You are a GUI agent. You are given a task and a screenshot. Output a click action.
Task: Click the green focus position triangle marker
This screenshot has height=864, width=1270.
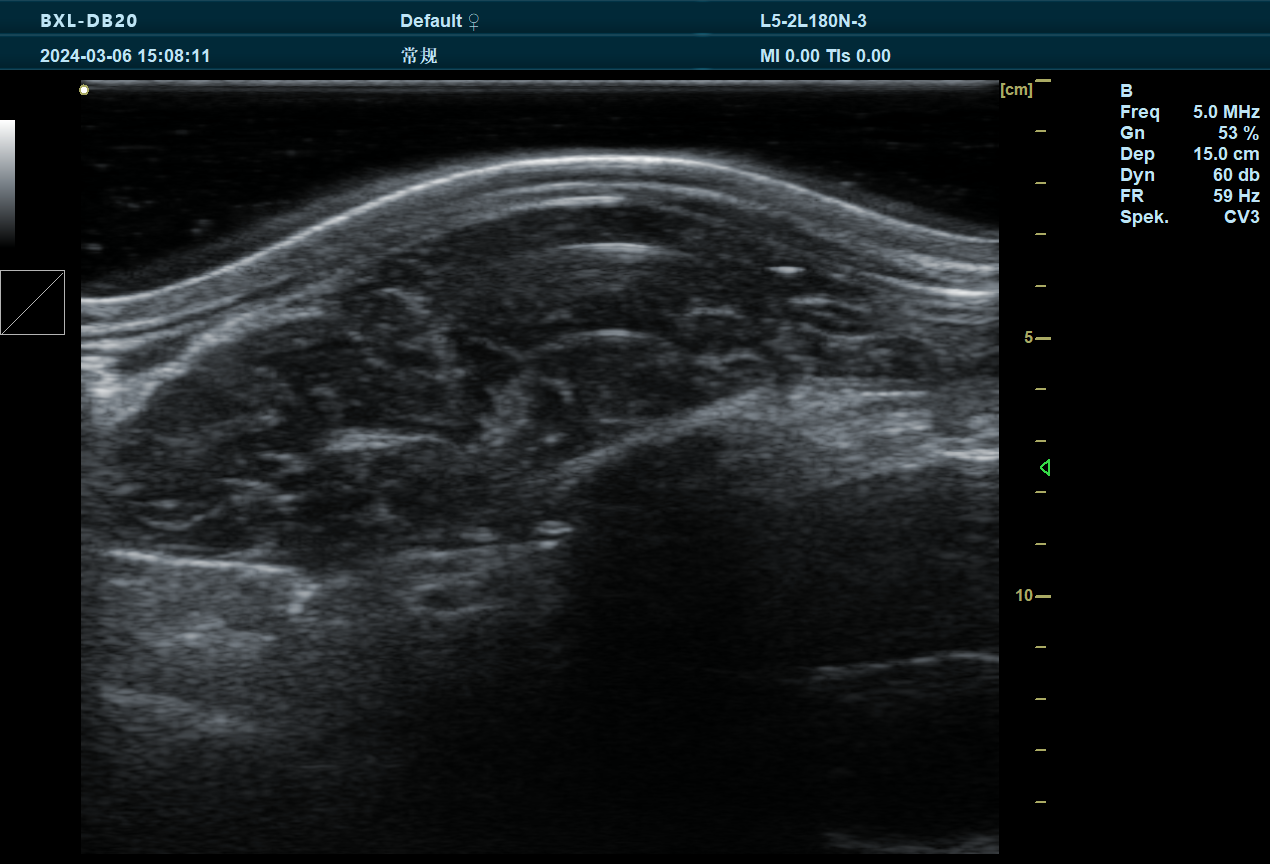point(1045,467)
